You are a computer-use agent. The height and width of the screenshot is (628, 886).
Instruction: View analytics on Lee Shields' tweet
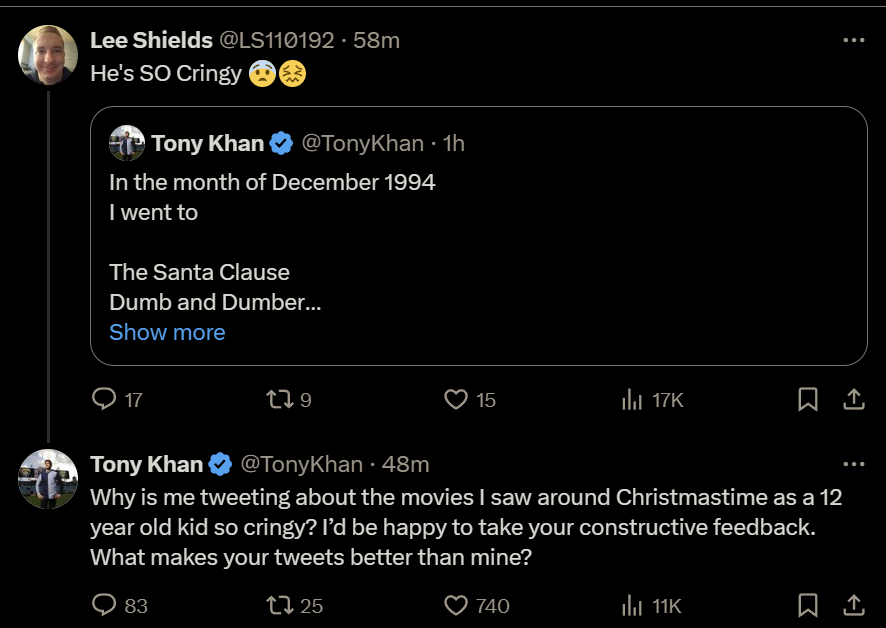[632, 400]
